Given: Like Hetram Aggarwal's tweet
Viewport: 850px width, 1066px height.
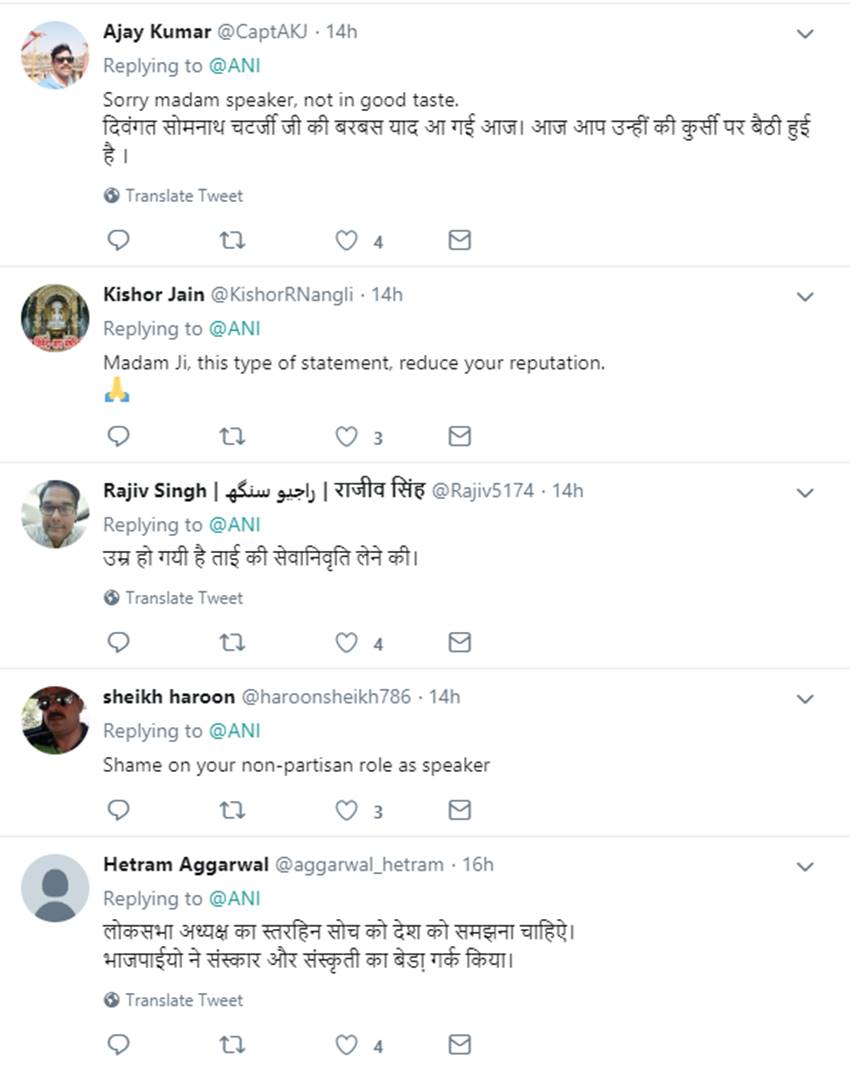Looking at the screenshot, I should (346, 1045).
